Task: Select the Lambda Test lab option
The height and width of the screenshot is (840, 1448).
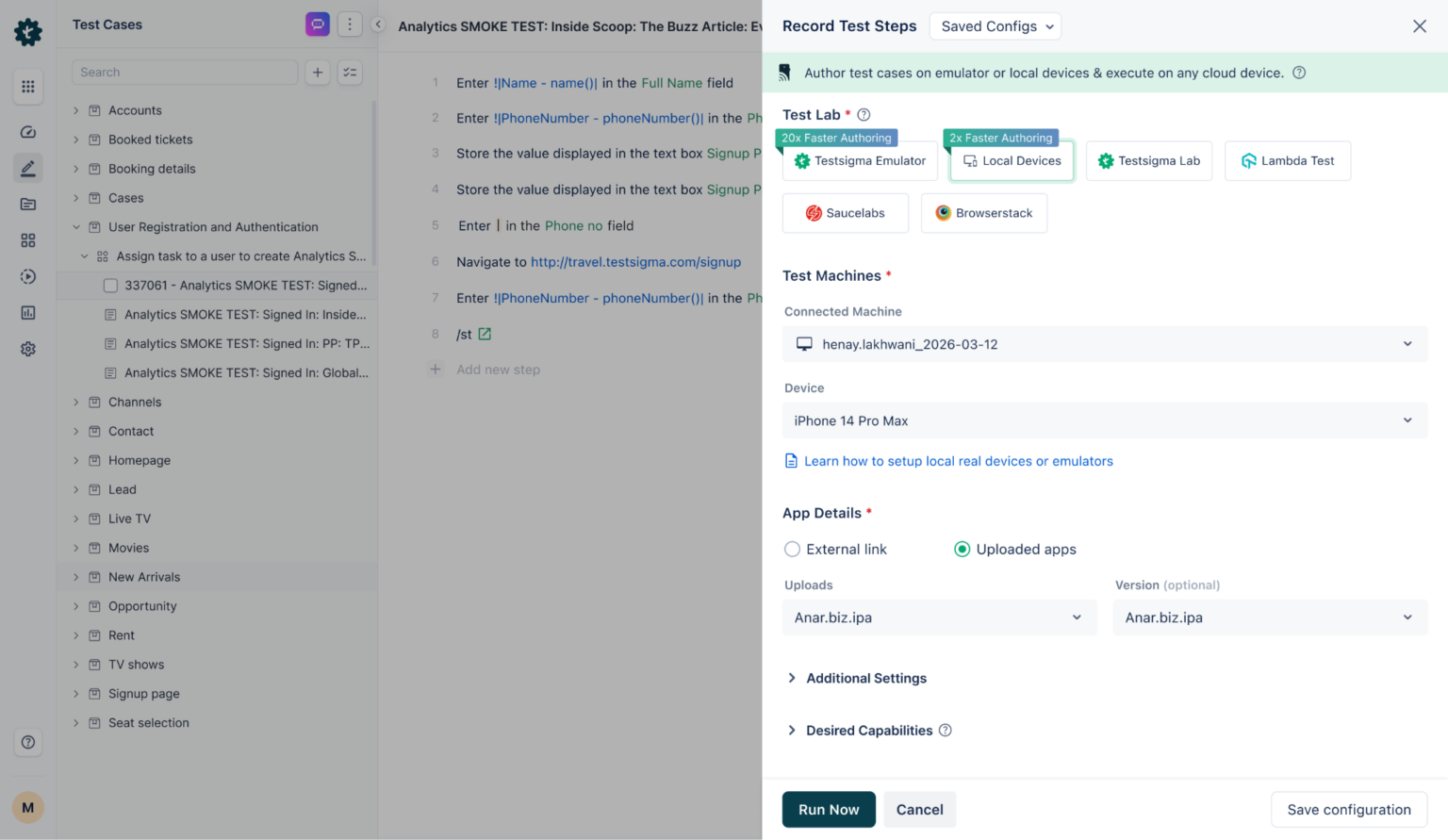Action: [1288, 161]
